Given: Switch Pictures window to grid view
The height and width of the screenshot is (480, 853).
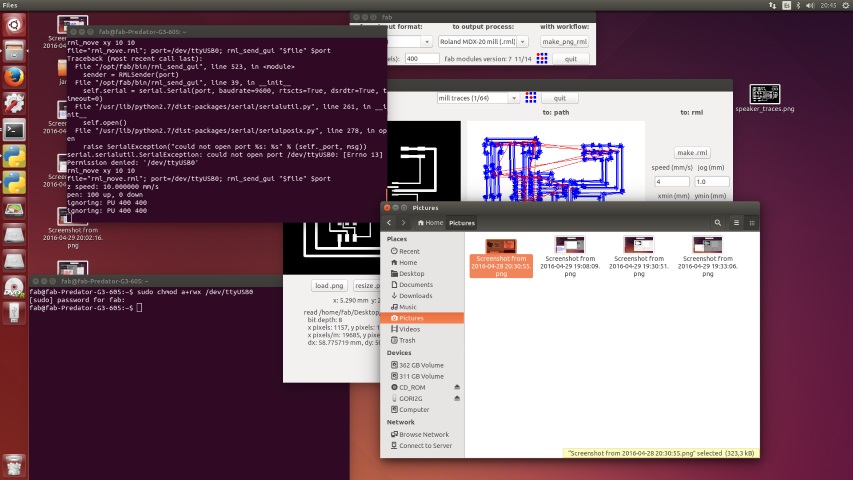Looking at the screenshot, I should 752,223.
